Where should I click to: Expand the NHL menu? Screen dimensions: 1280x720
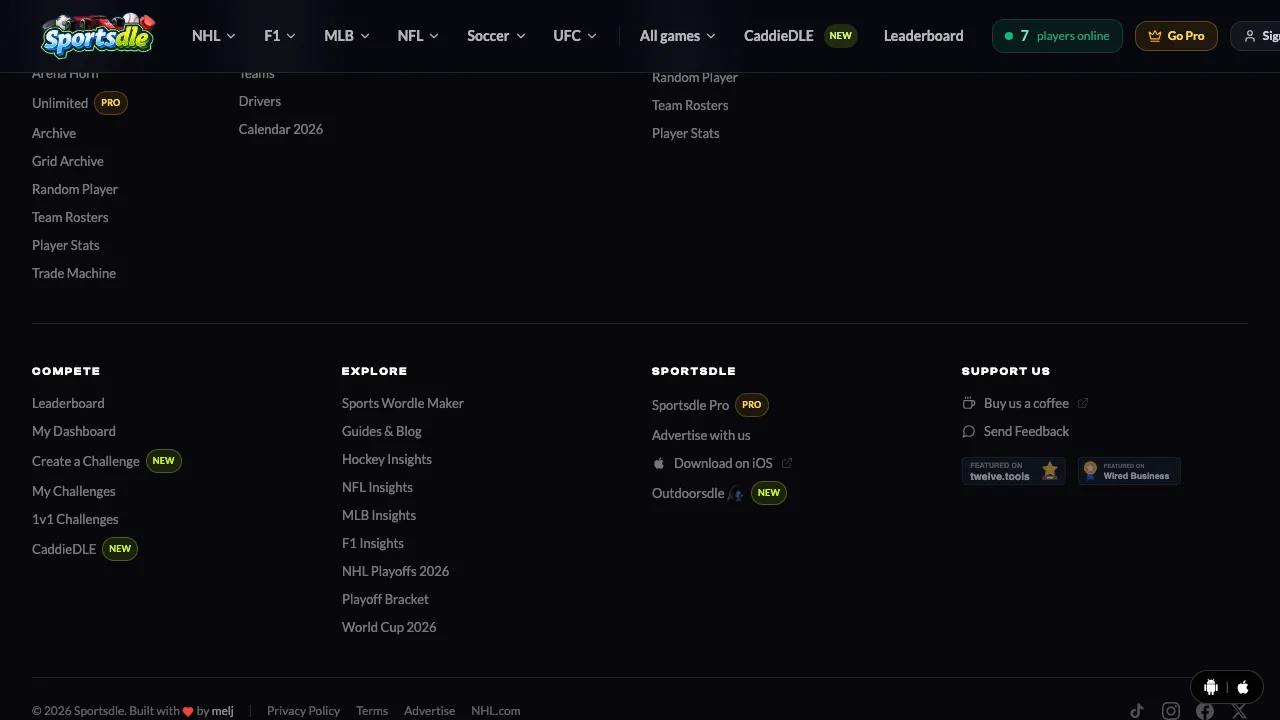[214, 36]
